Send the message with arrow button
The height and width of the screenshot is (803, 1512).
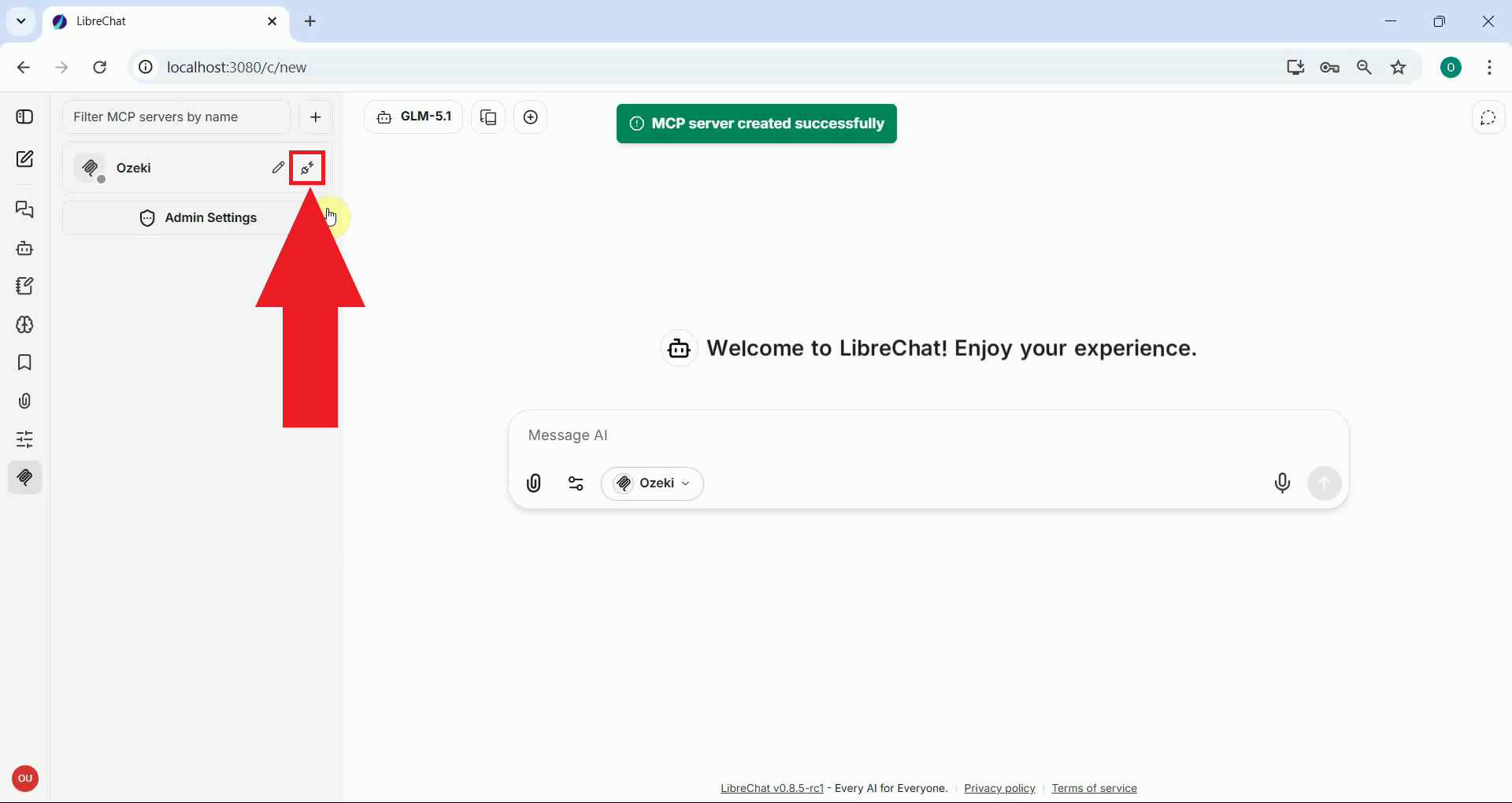point(1325,483)
